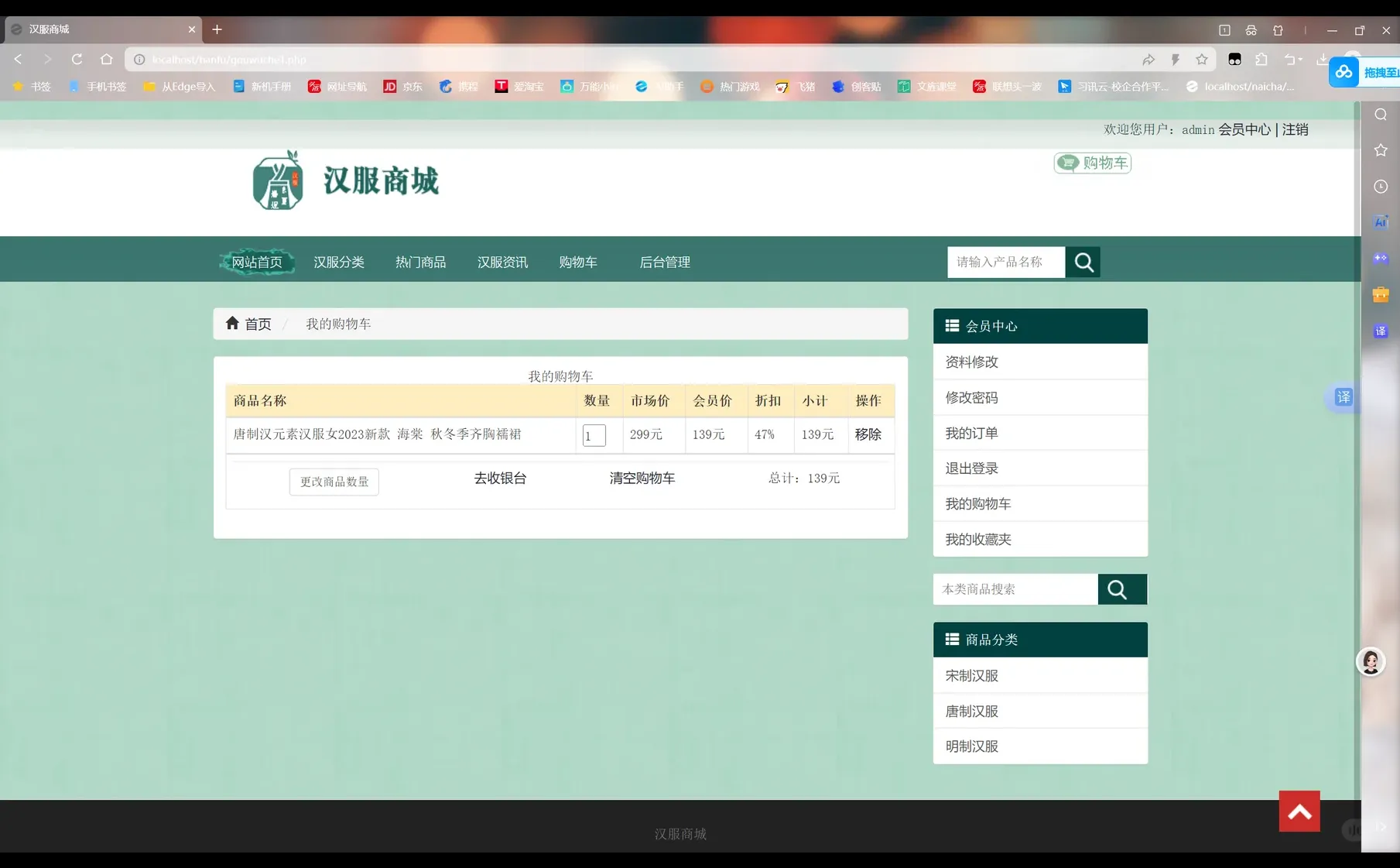Click the red back-to-top arrow button
Image resolution: width=1400 pixels, height=868 pixels.
1299,811
